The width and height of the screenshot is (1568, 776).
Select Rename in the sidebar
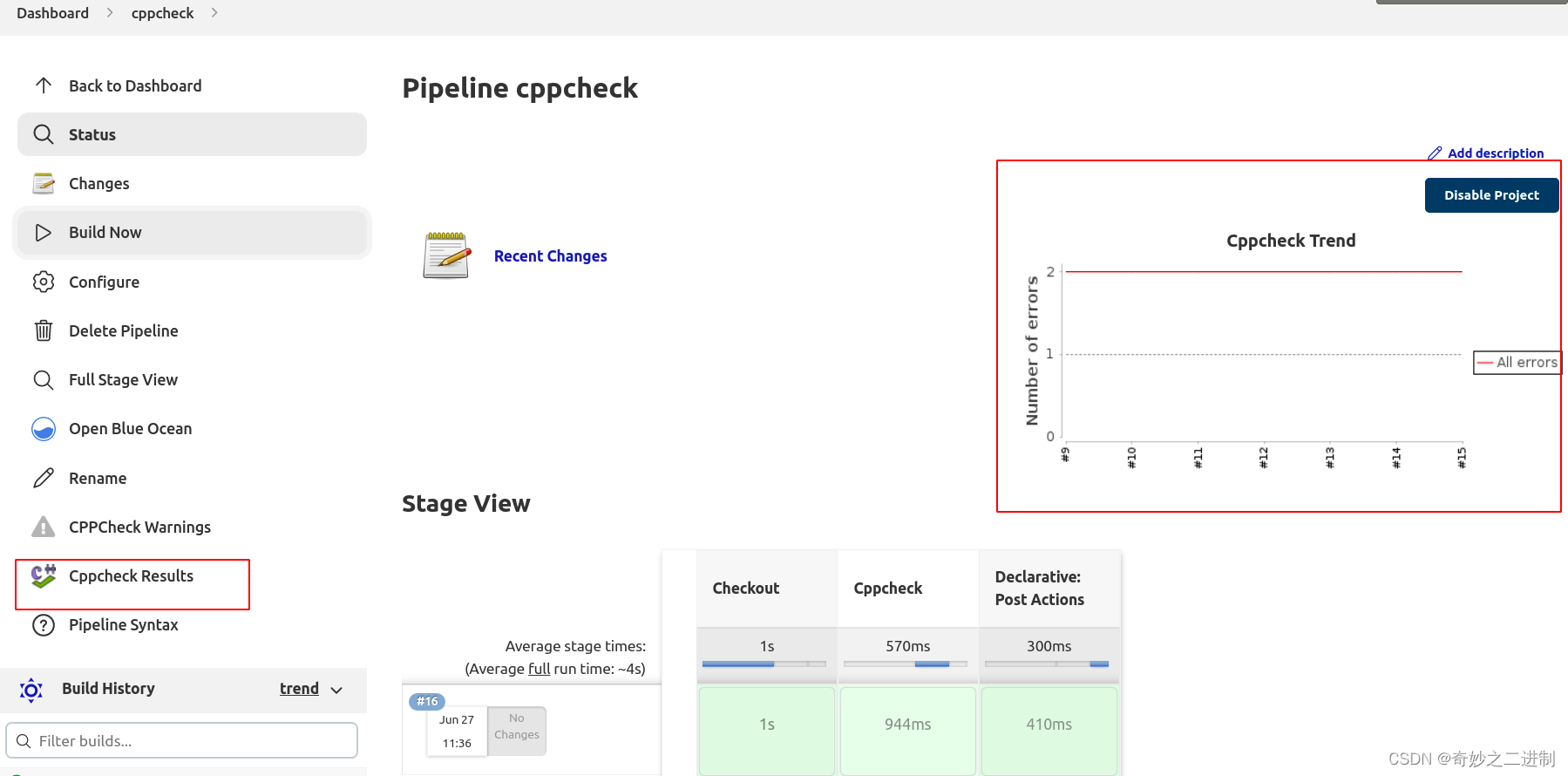tap(98, 479)
